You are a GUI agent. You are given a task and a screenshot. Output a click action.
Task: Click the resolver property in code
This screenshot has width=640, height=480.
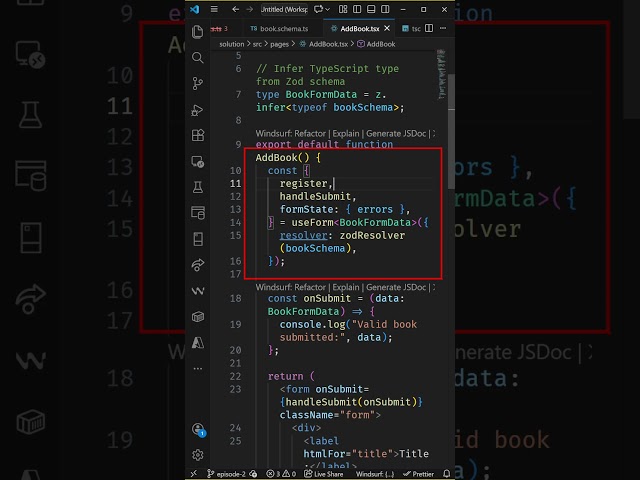[303, 236]
